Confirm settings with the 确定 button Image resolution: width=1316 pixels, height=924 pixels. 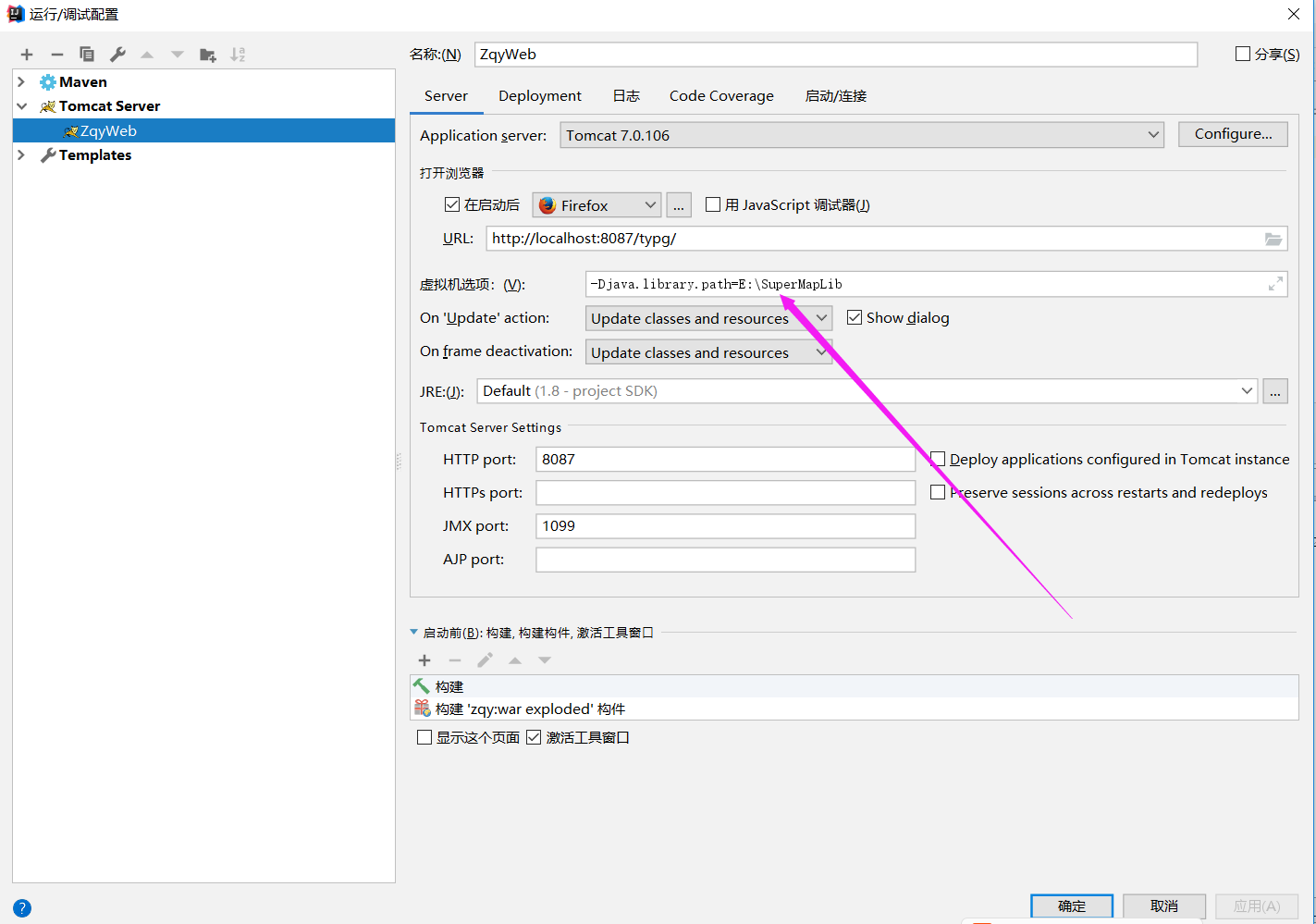(1071, 906)
